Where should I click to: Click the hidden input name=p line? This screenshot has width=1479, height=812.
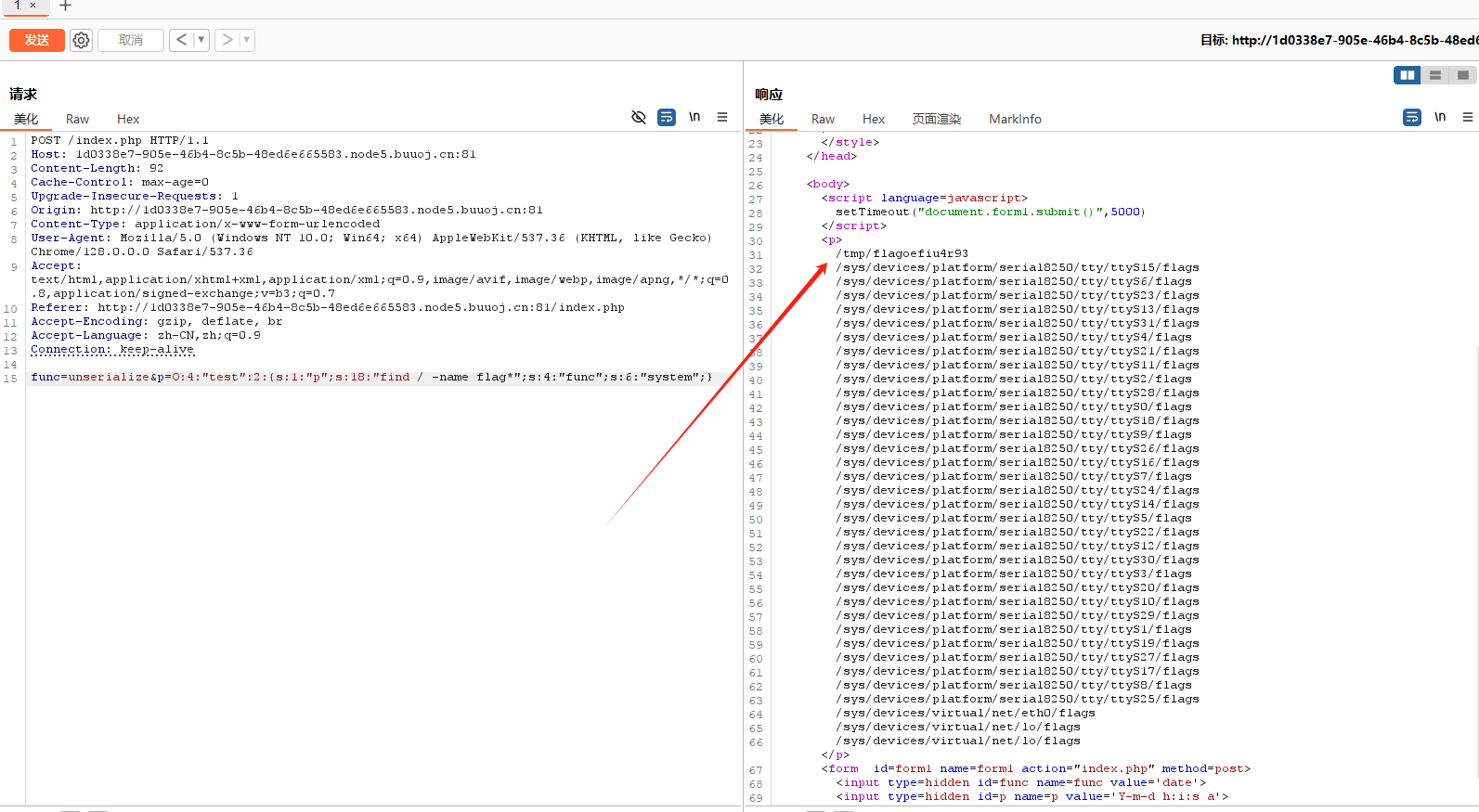pyautogui.click(x=1032, y=796)
